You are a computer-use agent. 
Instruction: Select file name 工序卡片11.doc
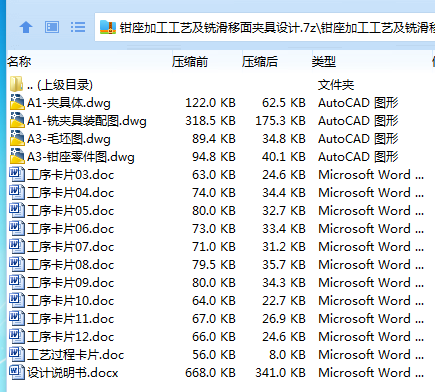tap(71, 319)
